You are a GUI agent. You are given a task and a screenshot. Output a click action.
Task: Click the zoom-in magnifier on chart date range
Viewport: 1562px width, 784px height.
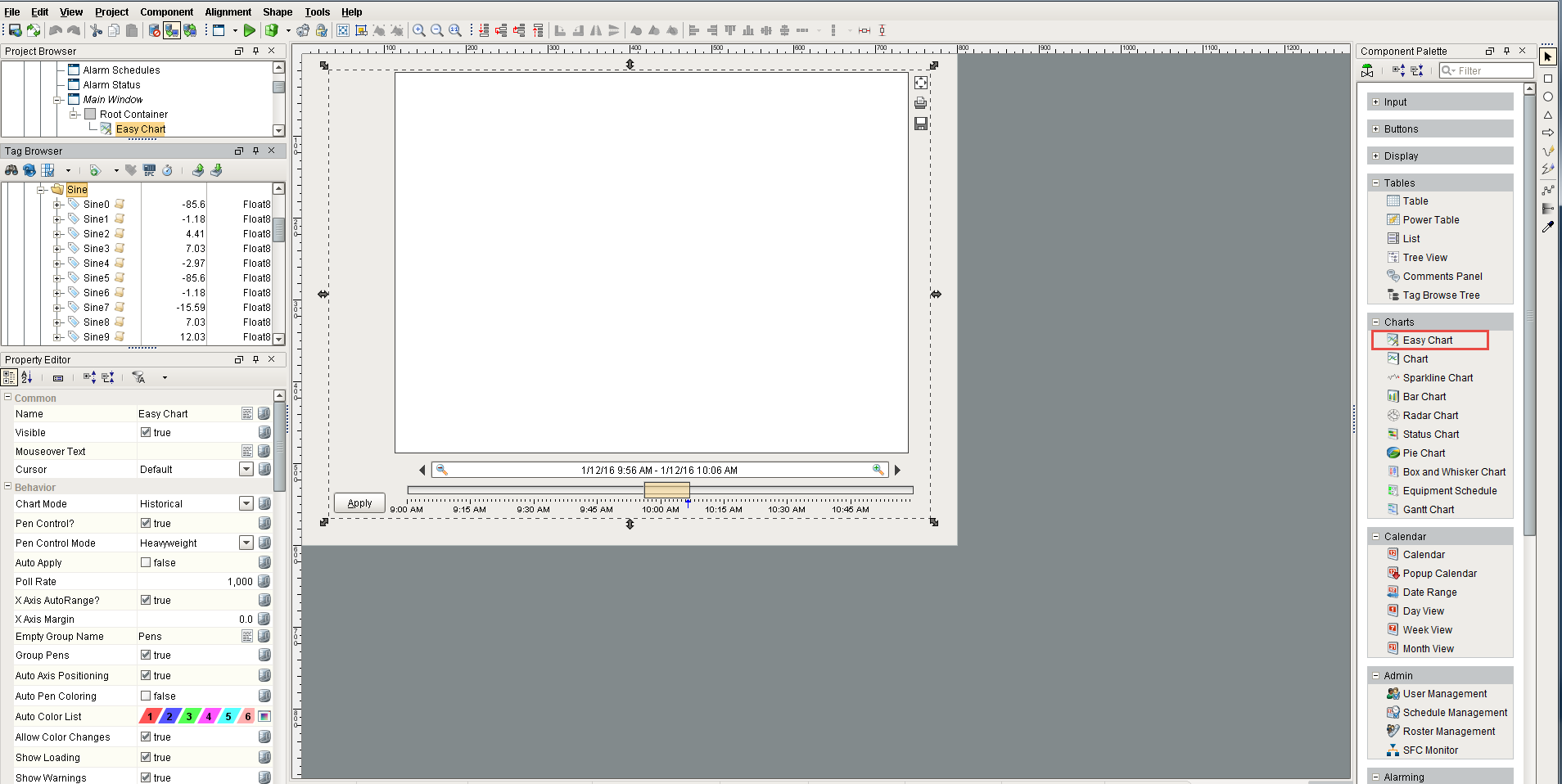point(878,470)
